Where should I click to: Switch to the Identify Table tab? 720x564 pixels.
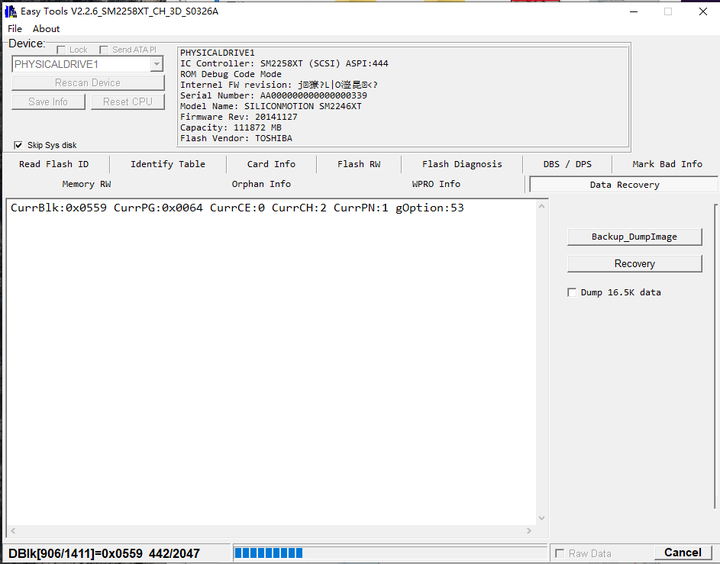168,164
